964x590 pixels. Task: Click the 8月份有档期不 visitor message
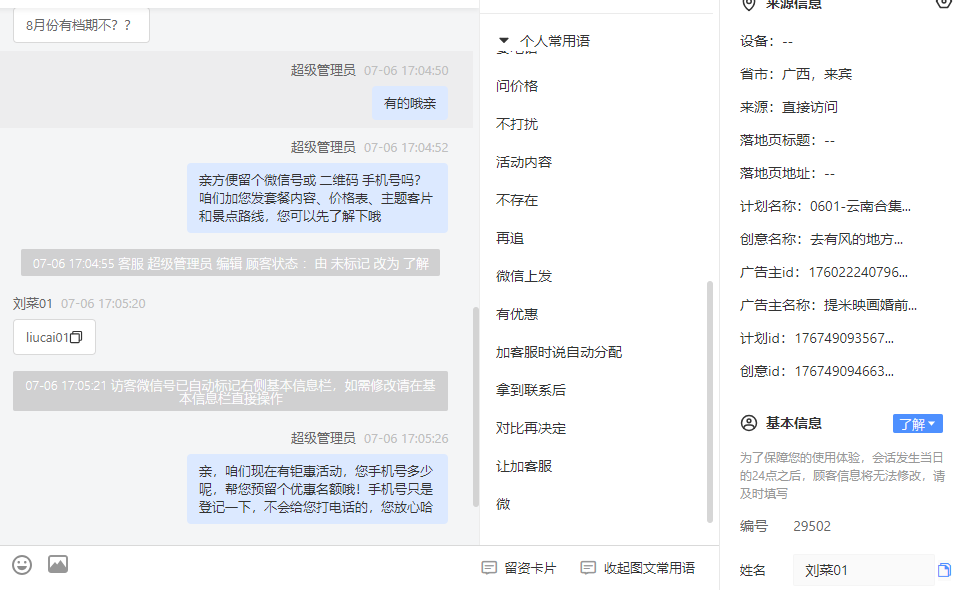(81, 25)
